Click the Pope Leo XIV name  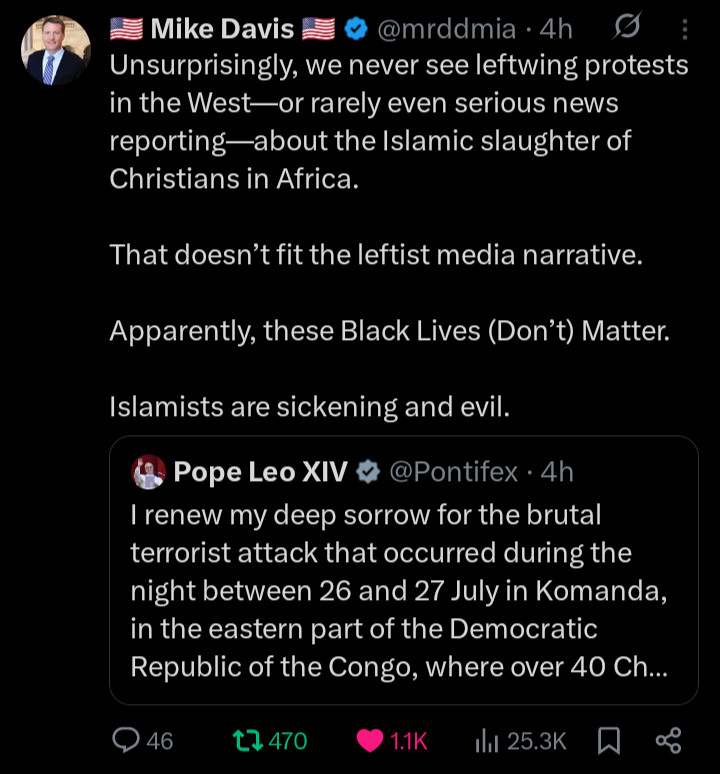point(260,471)
